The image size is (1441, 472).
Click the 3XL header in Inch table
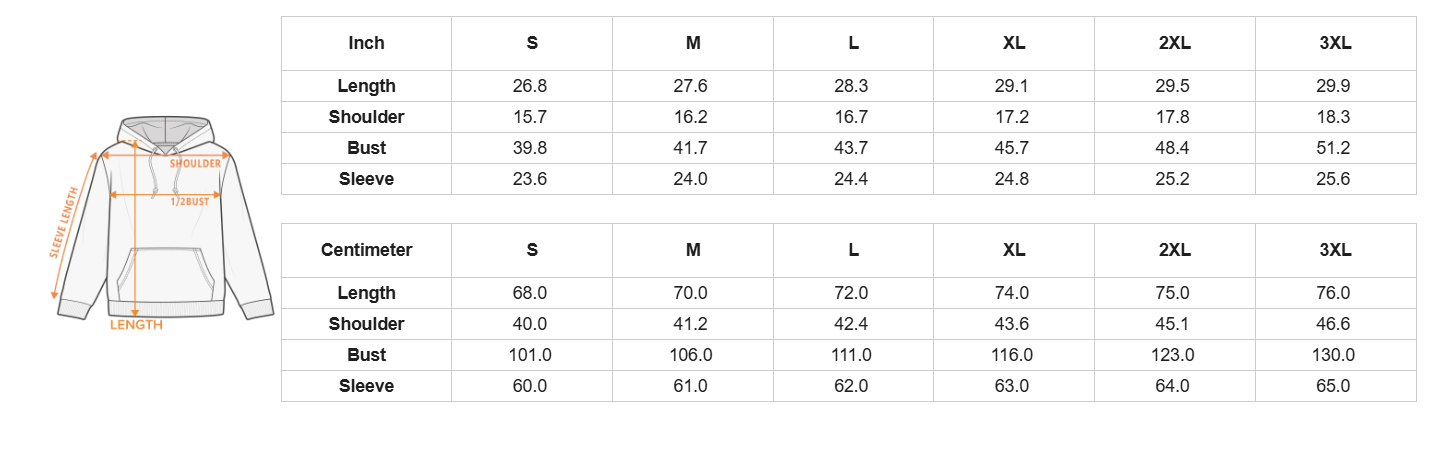pyautogui.click(x=1335, y=43)
